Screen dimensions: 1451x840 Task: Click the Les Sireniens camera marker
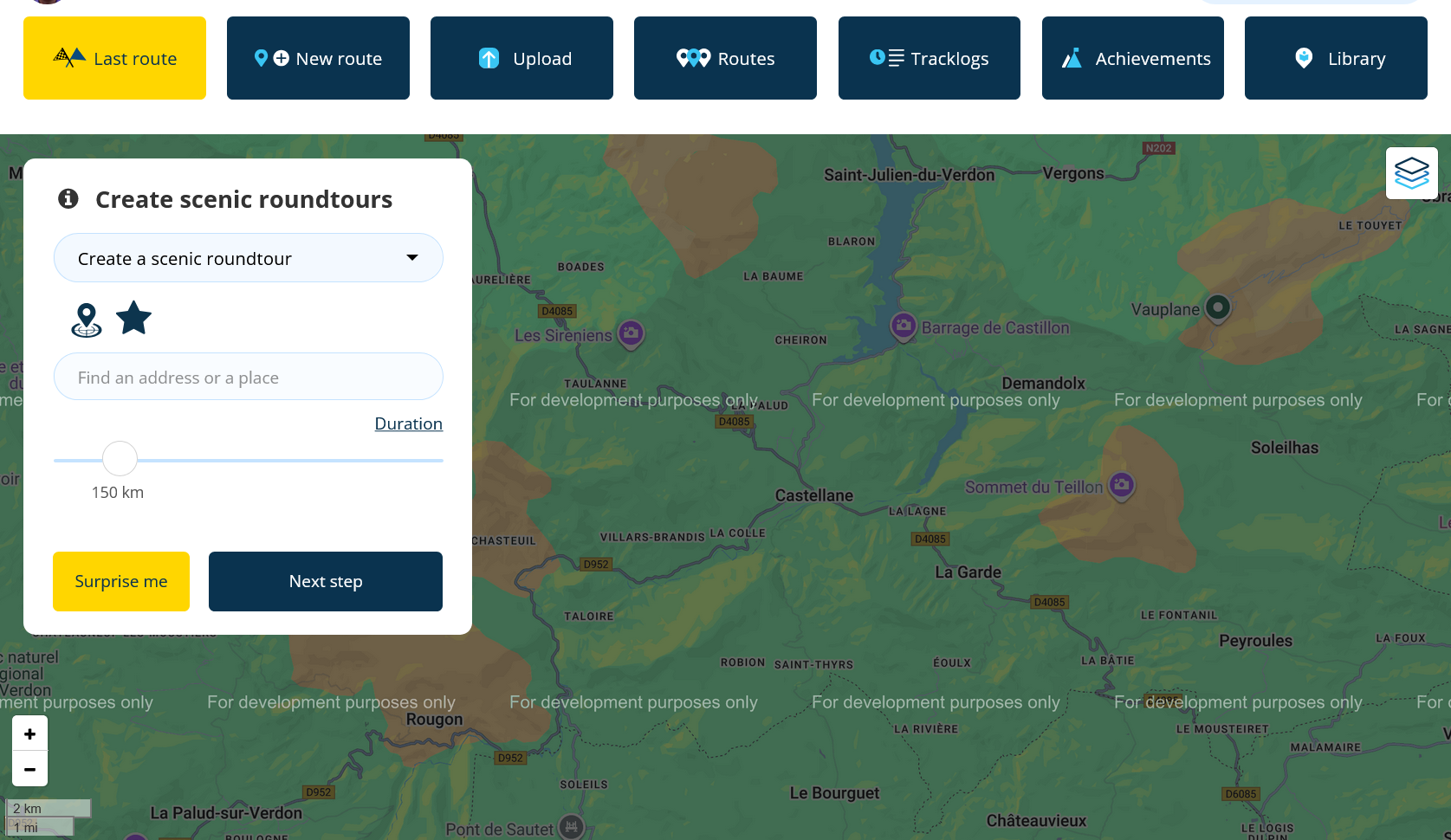(632, 333)
